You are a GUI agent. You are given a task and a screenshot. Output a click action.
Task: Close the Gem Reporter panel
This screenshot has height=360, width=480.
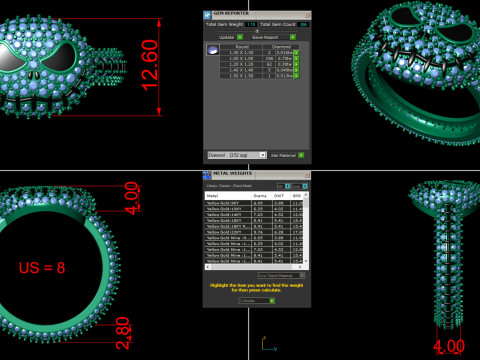click(307, 15)
